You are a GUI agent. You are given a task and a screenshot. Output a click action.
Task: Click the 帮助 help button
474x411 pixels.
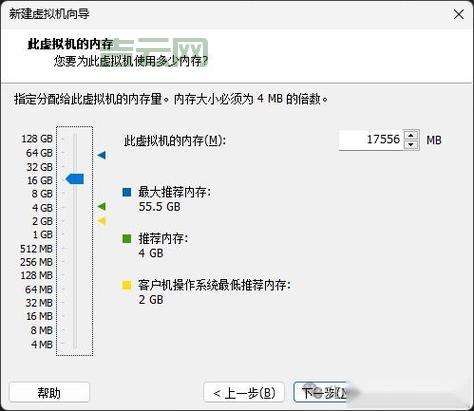coord(49,393)
